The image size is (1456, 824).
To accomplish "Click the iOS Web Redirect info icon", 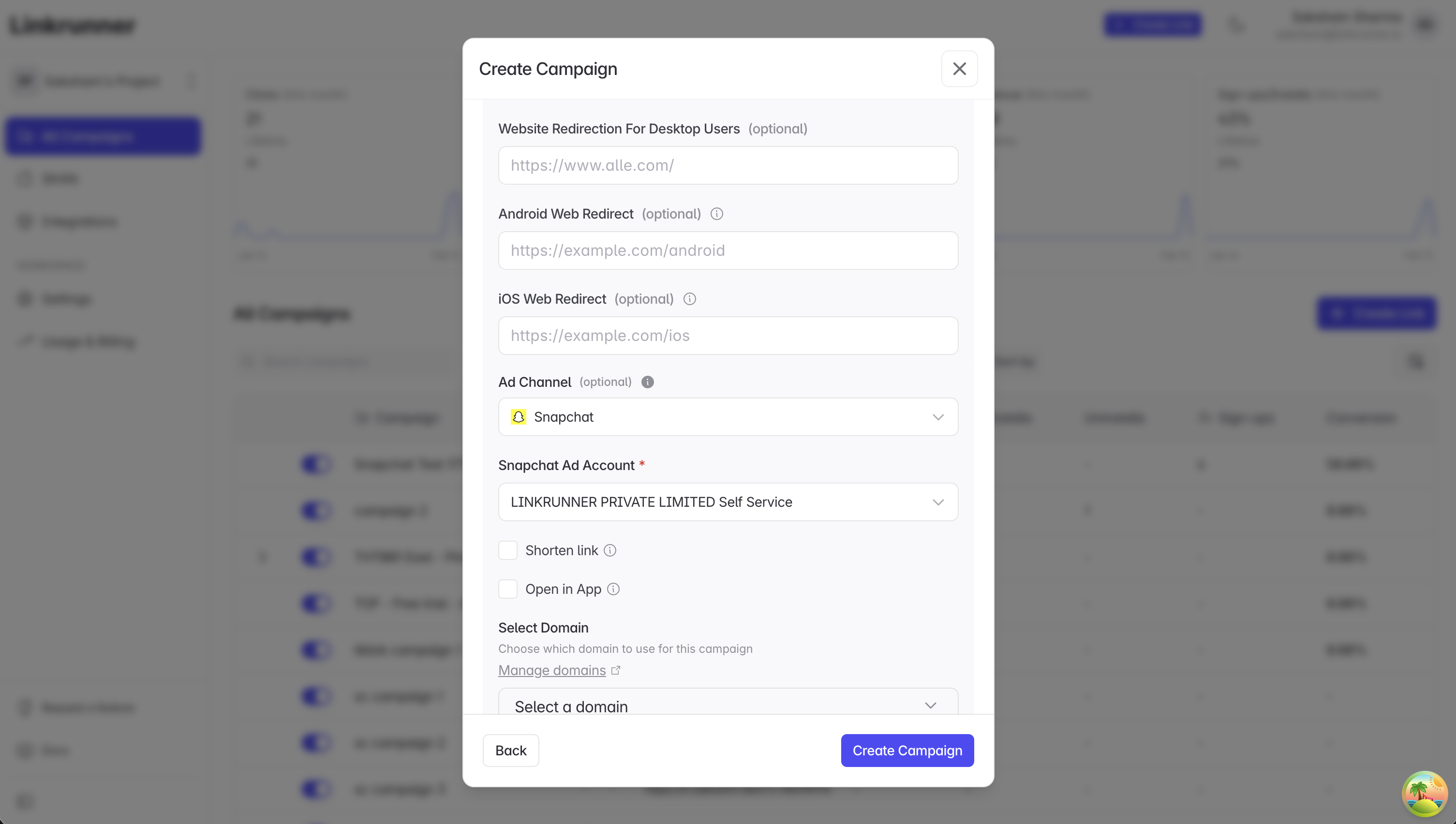I will 689,299.
